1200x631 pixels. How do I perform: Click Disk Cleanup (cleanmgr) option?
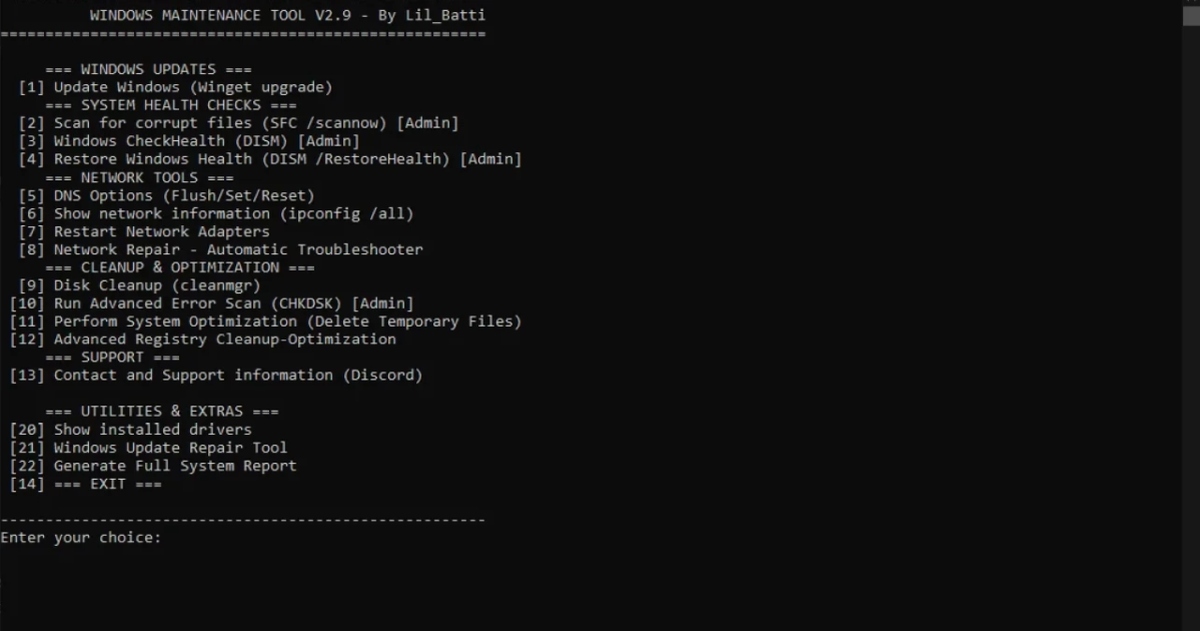(140, 285)
